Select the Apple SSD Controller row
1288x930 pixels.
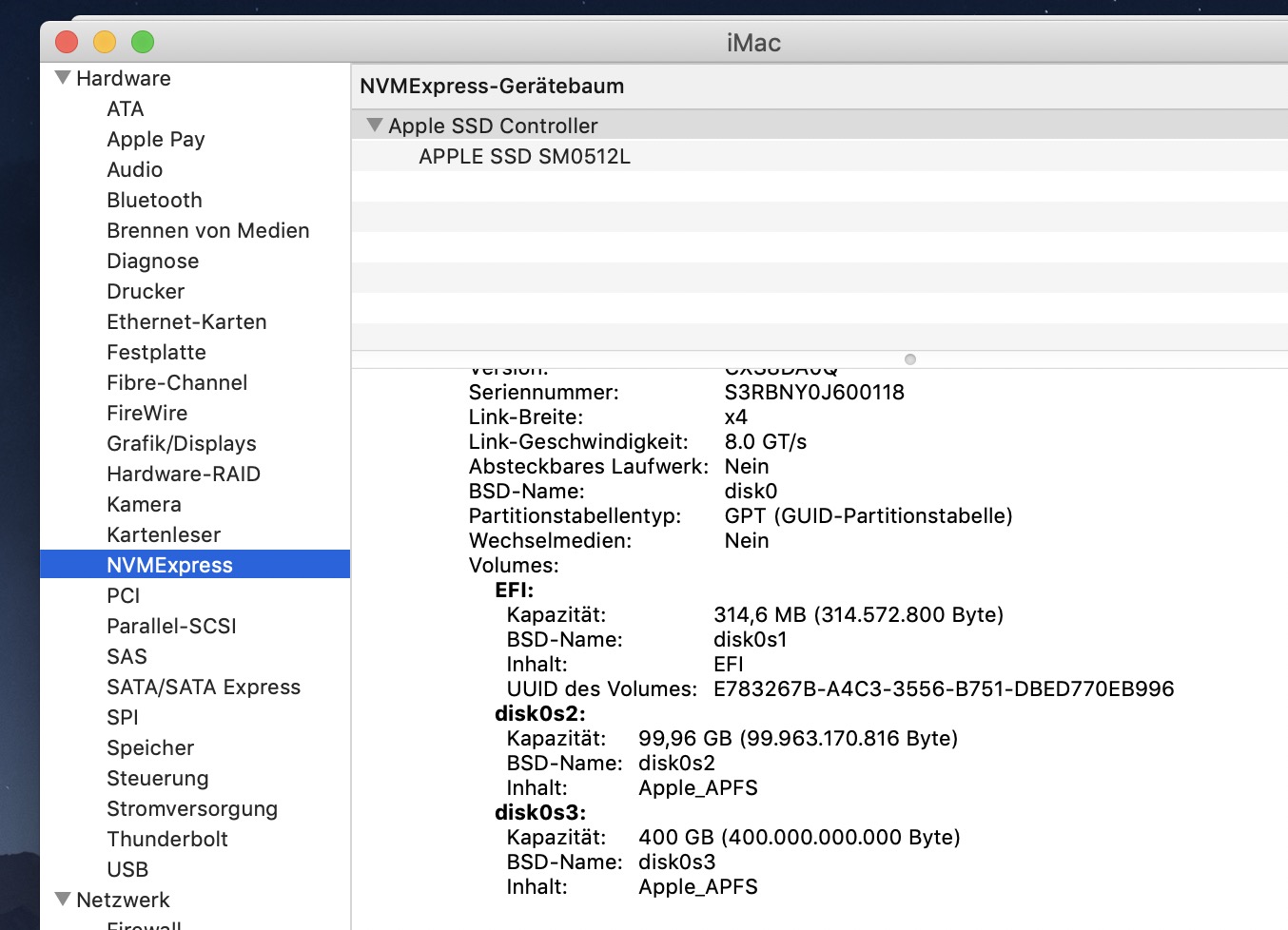click(819, 126)
